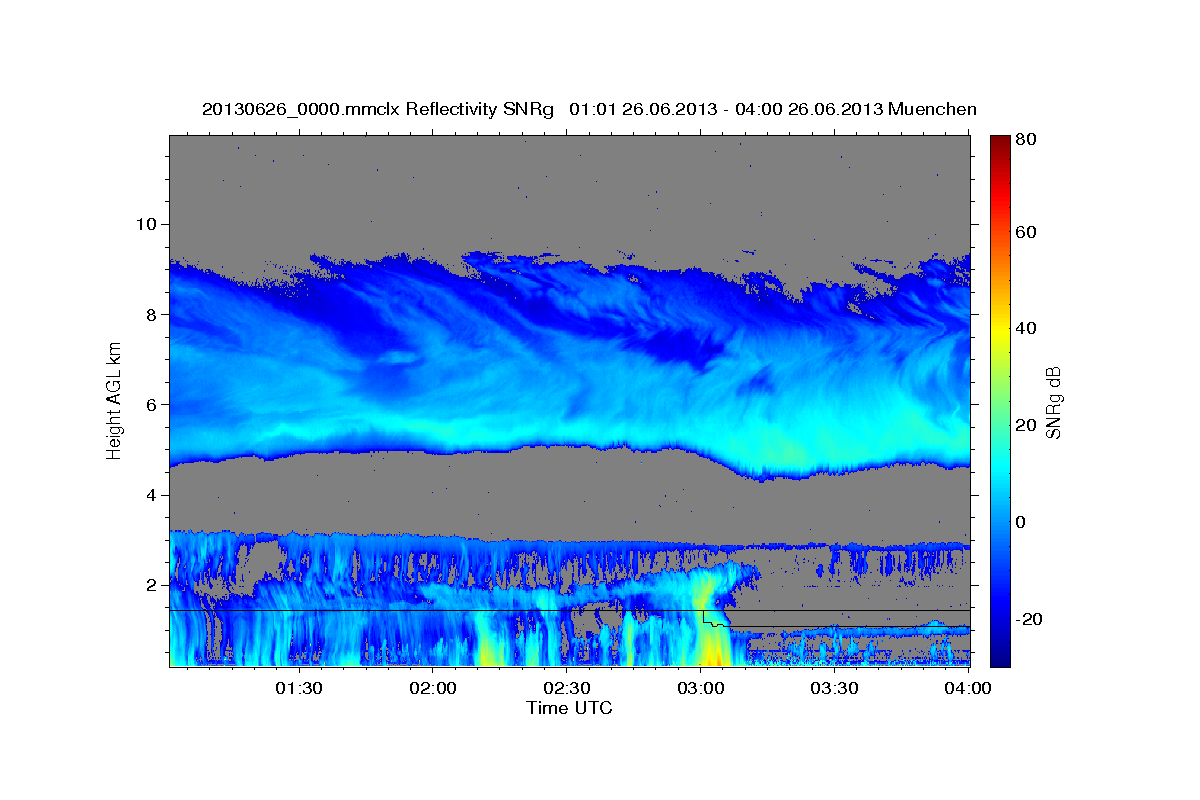1200x800 pixels.
Task: Click the 02:00 time tick label
Action: pos(432,688)
